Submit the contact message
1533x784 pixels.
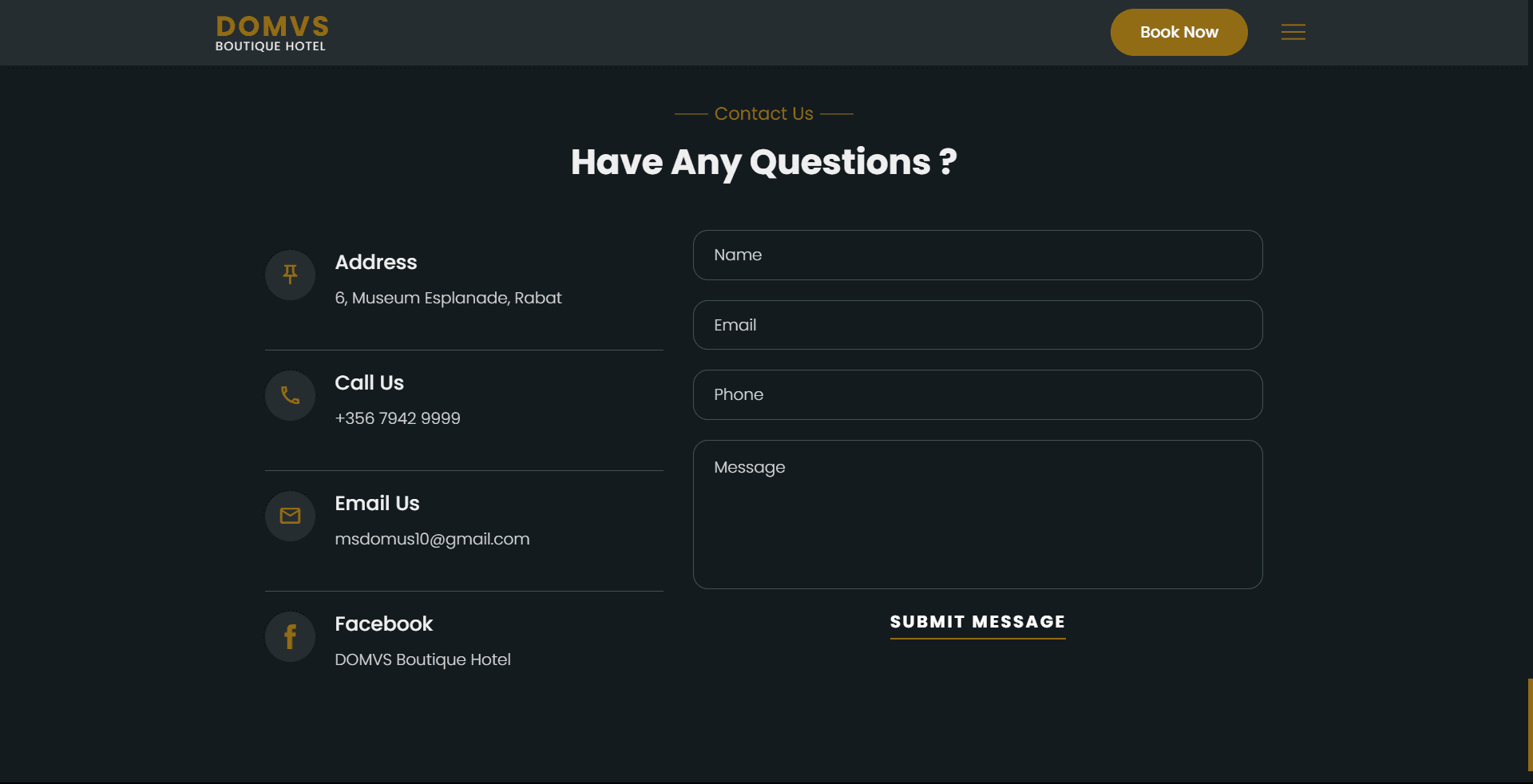[x=977, y=622]
